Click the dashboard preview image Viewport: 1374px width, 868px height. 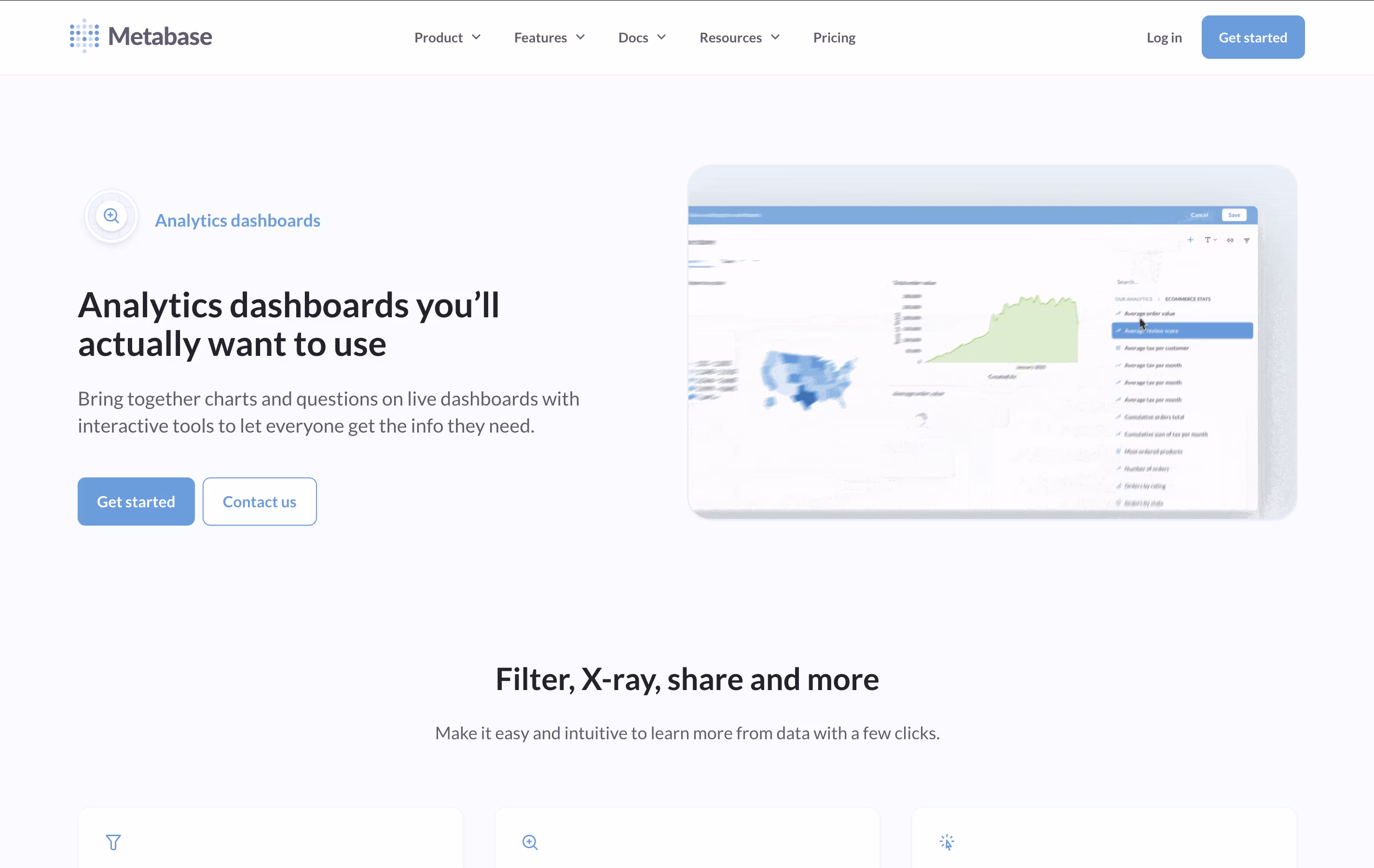(992, 342)
